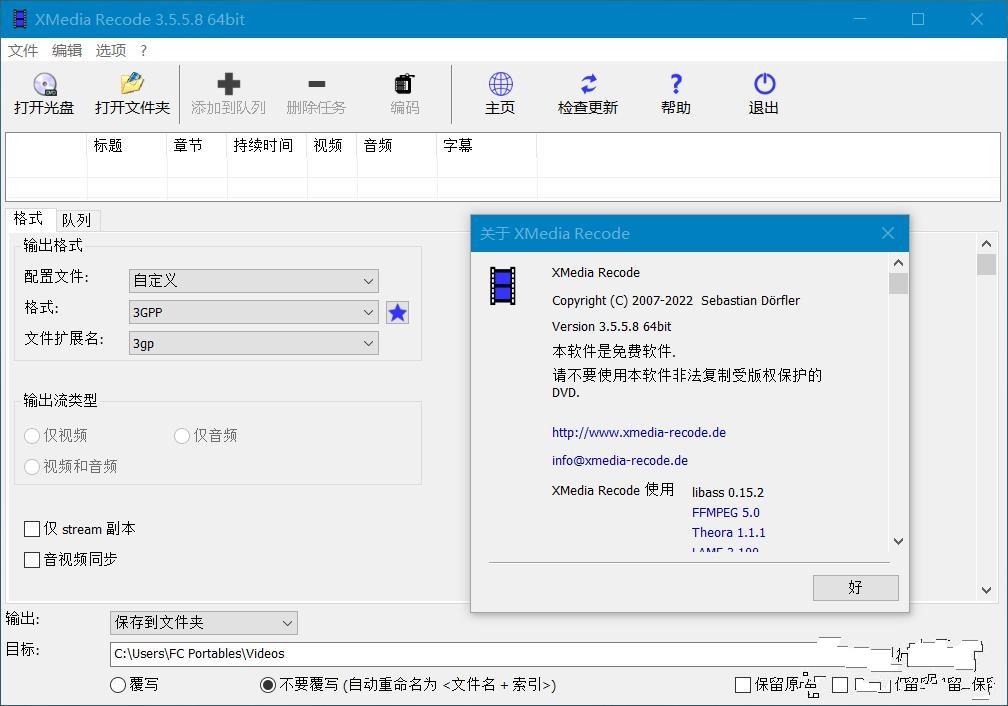This screenshot has height=706, width=1008.
Task: Check for updates via 检查更新 icon
Action: coord(588,85)
